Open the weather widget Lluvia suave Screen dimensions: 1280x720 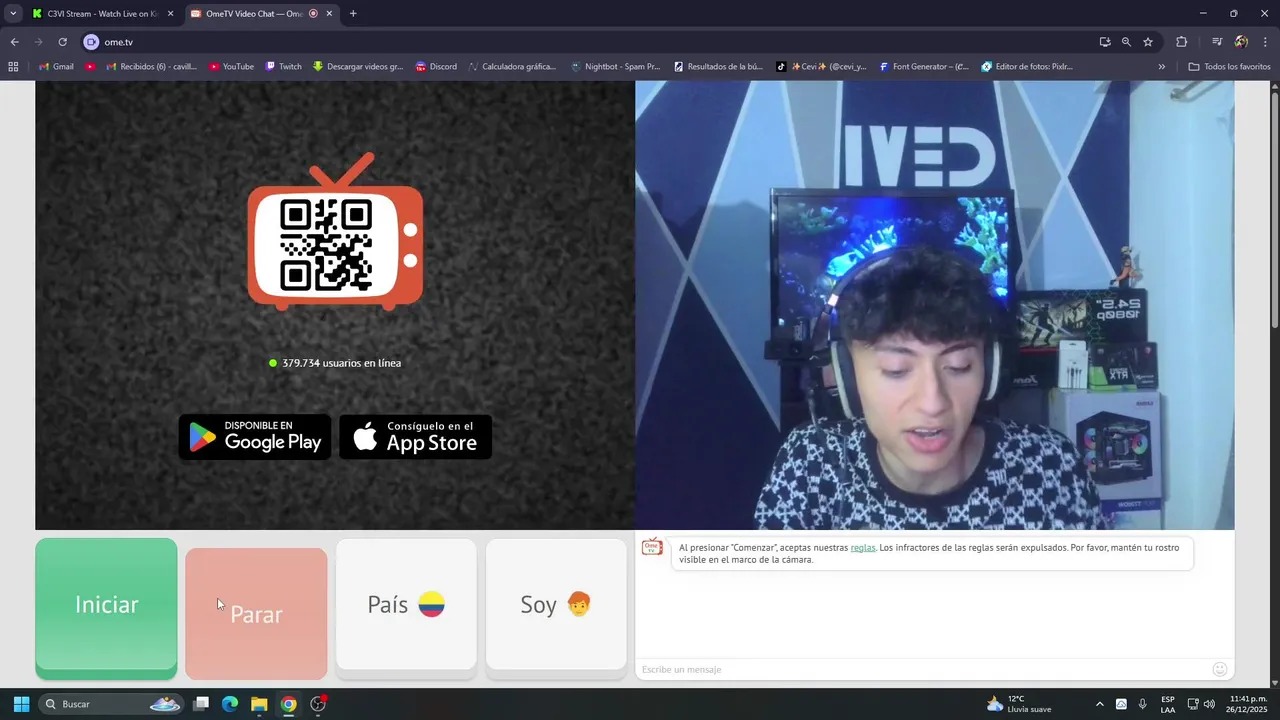pyautogui.click(x=1019, y=704)
